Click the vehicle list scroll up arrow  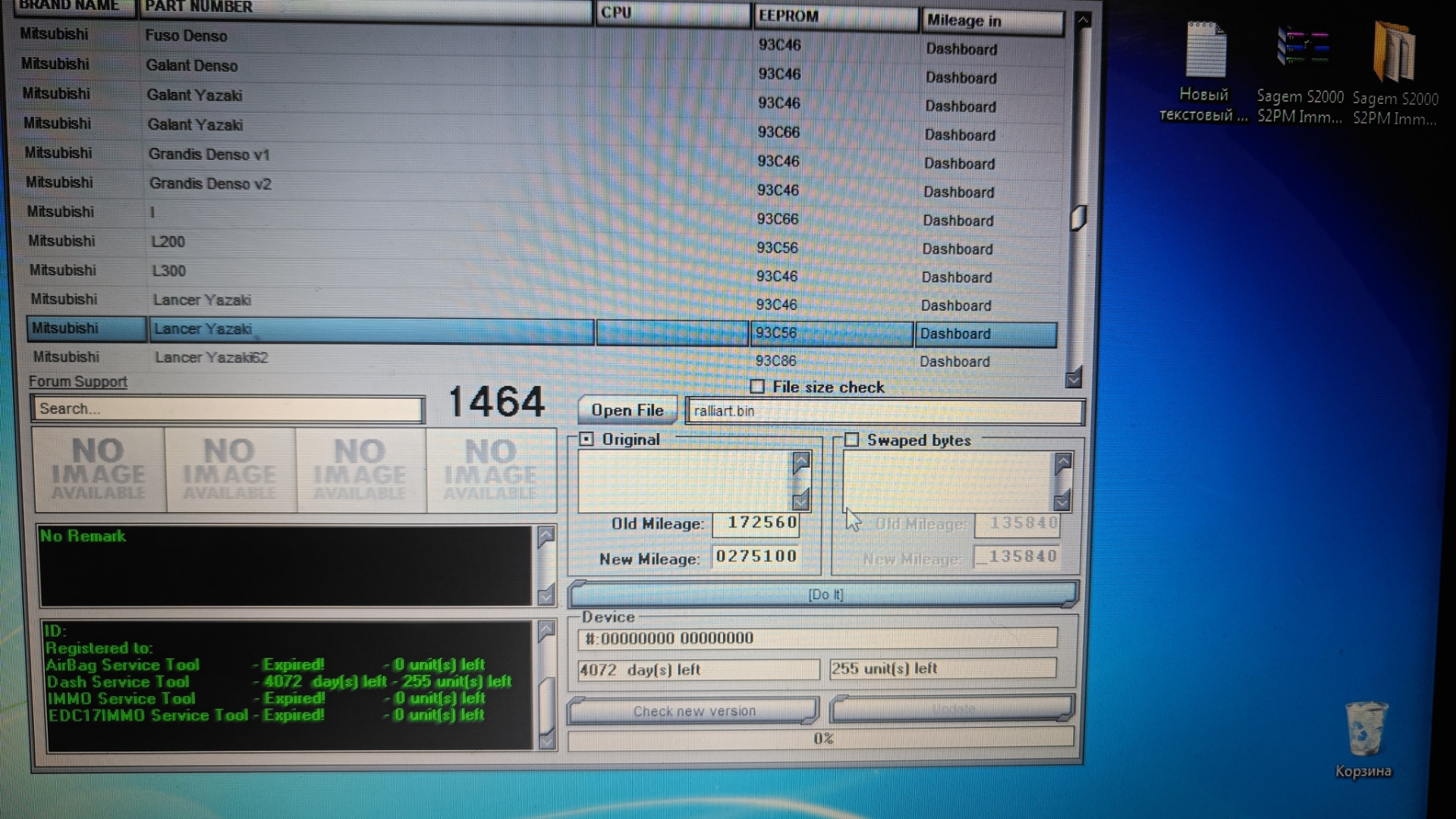point(1083,19)
